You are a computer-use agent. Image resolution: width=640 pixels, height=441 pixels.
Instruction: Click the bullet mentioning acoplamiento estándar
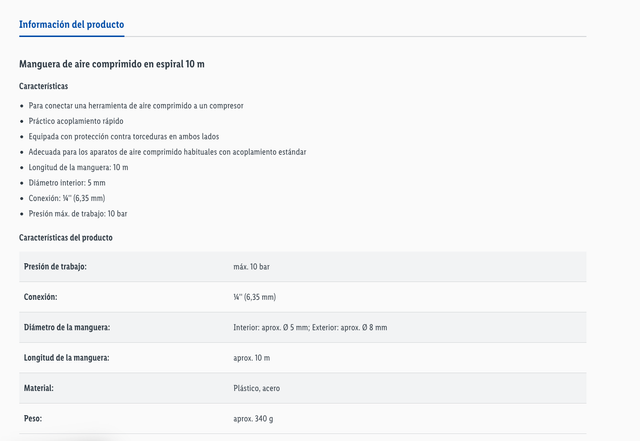(x=167, y=152)
